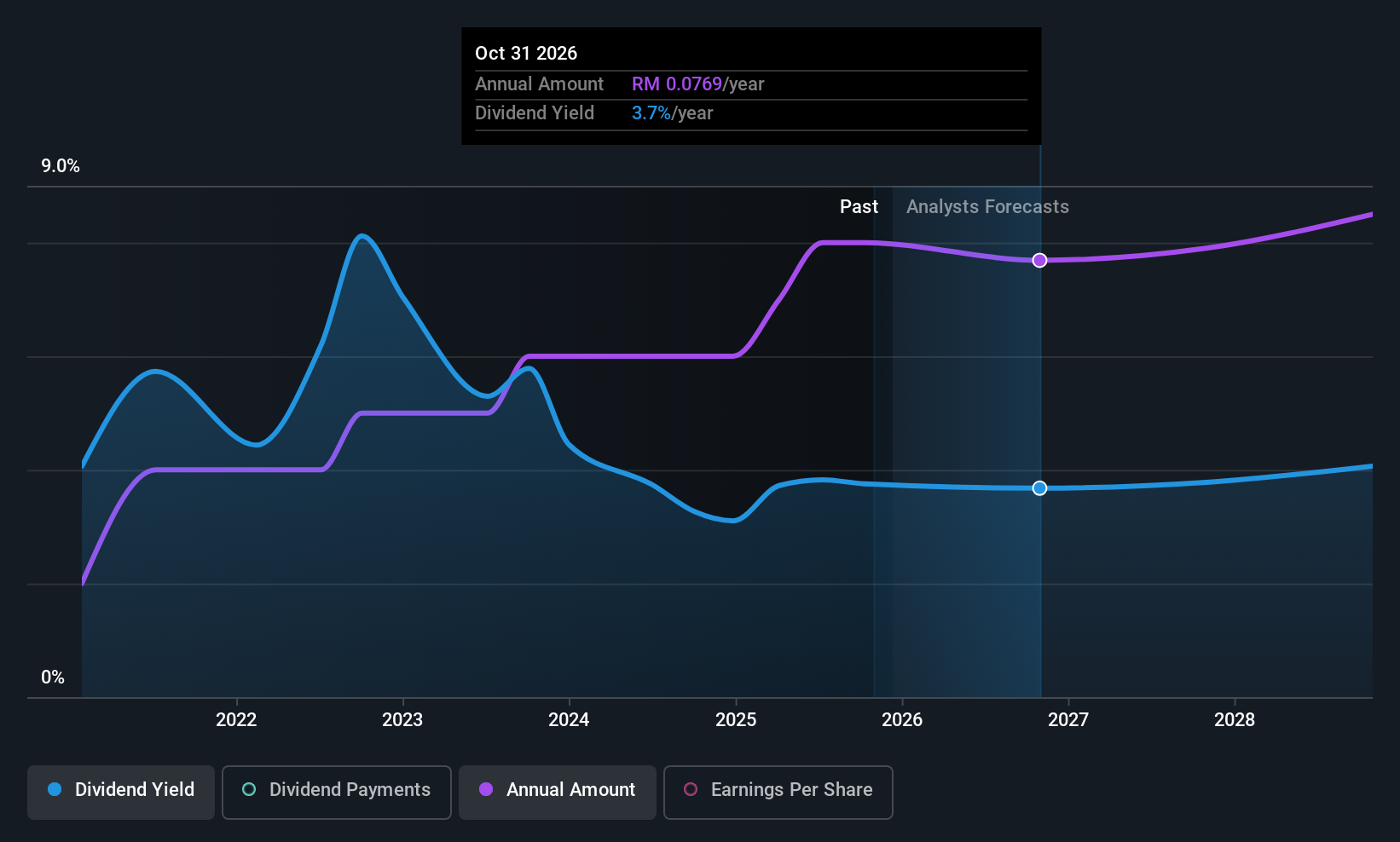Toggle the Dividend Yield series
1400x842 pixels.
[x=121, y=793]
